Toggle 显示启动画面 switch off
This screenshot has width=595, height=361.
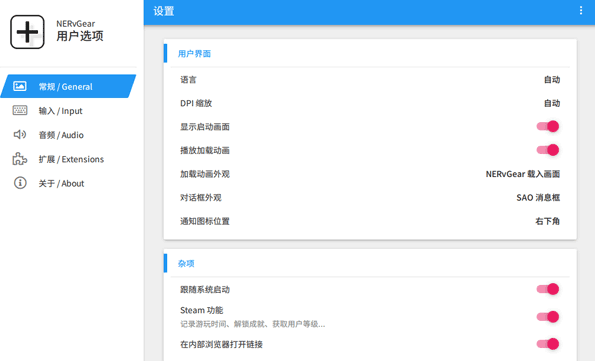548,126
